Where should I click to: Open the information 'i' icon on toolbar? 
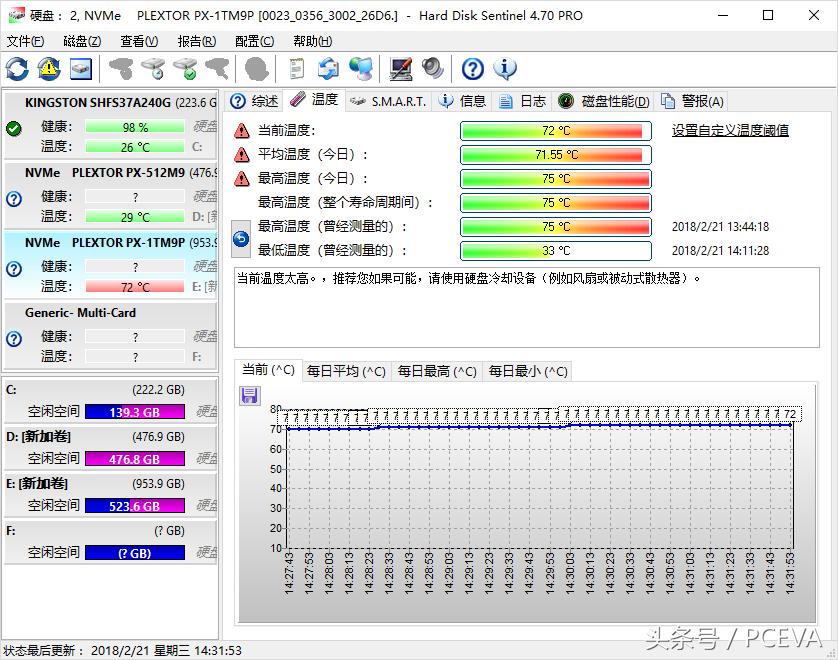[x=506, y=69]
